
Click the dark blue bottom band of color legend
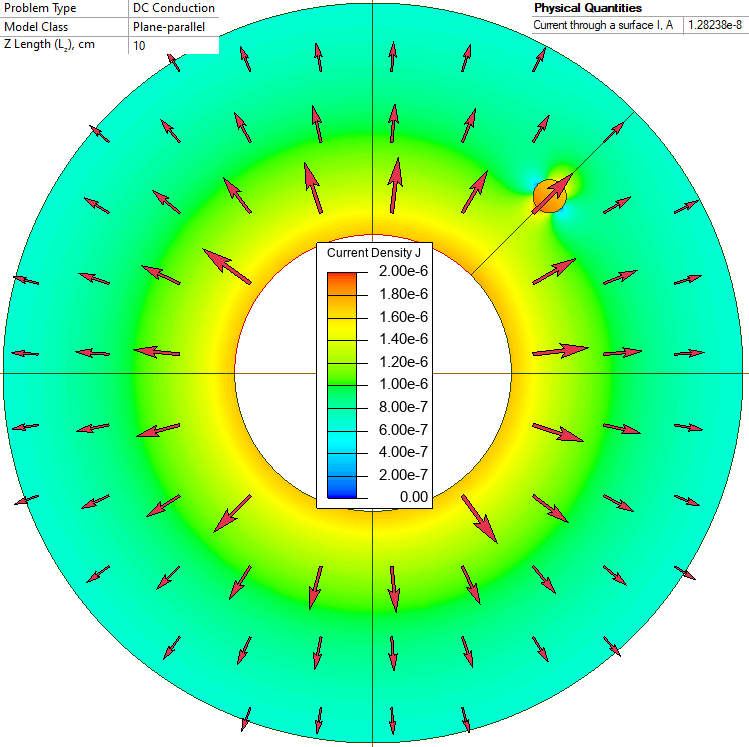342,488
